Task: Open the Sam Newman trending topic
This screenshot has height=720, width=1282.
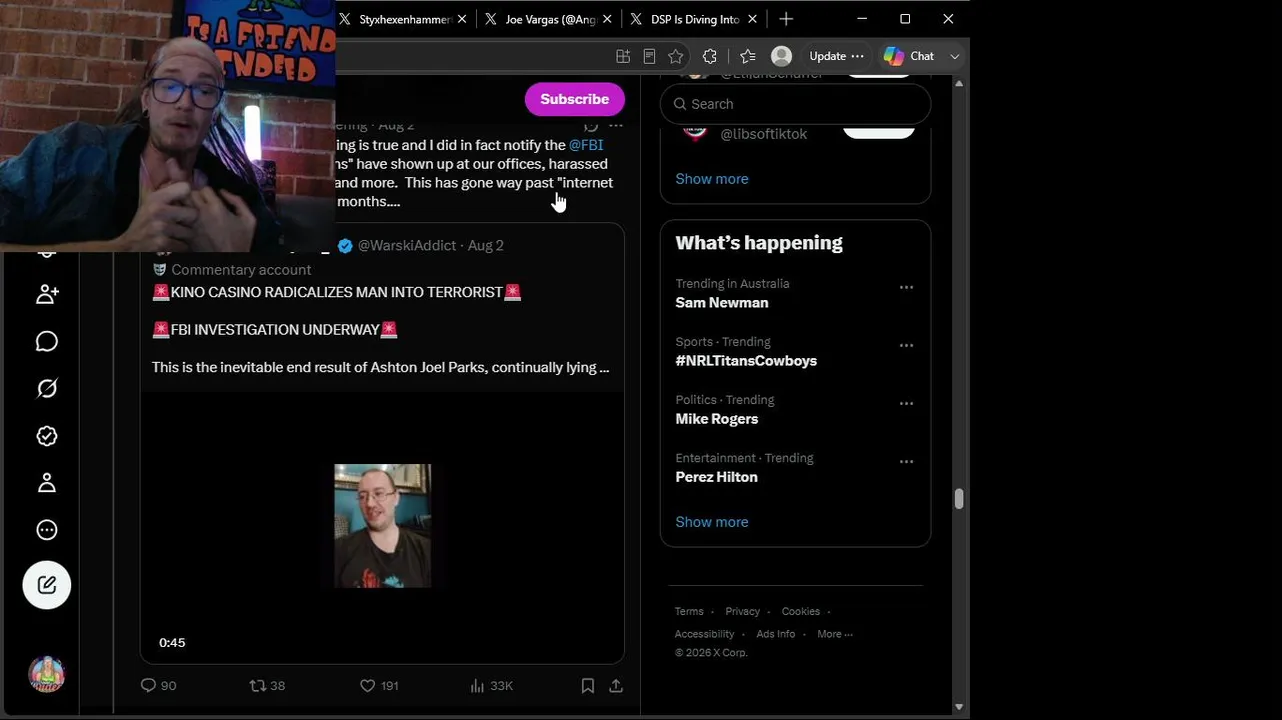Action: tap(722, 303)
